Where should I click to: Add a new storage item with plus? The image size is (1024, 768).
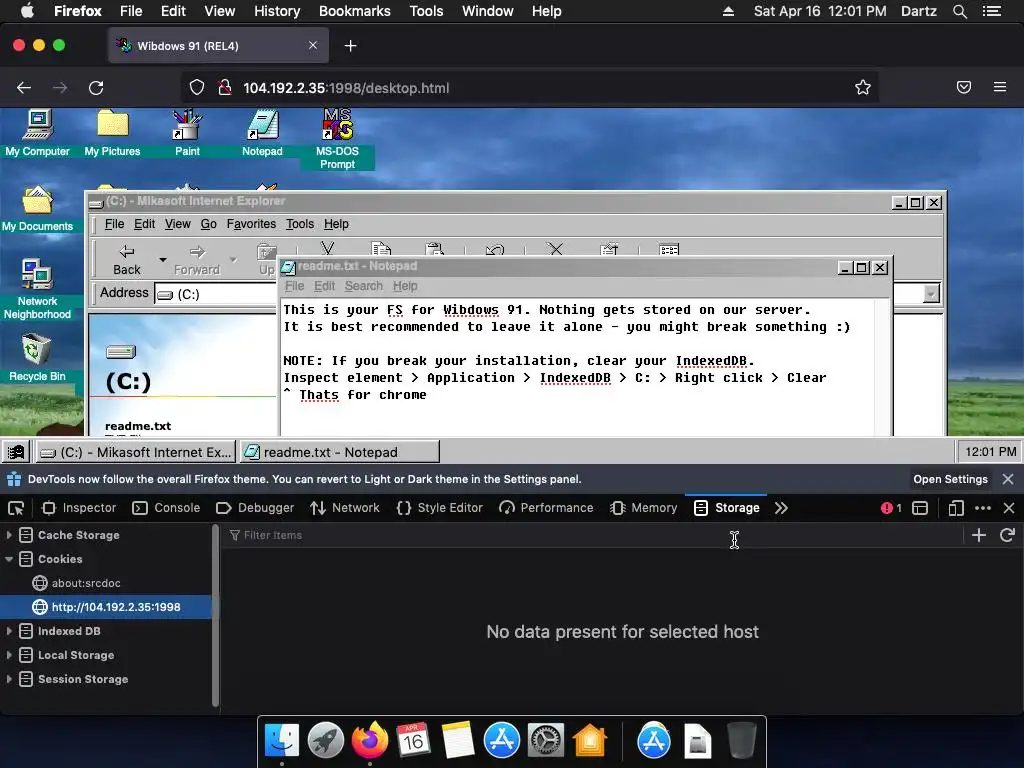979,536
